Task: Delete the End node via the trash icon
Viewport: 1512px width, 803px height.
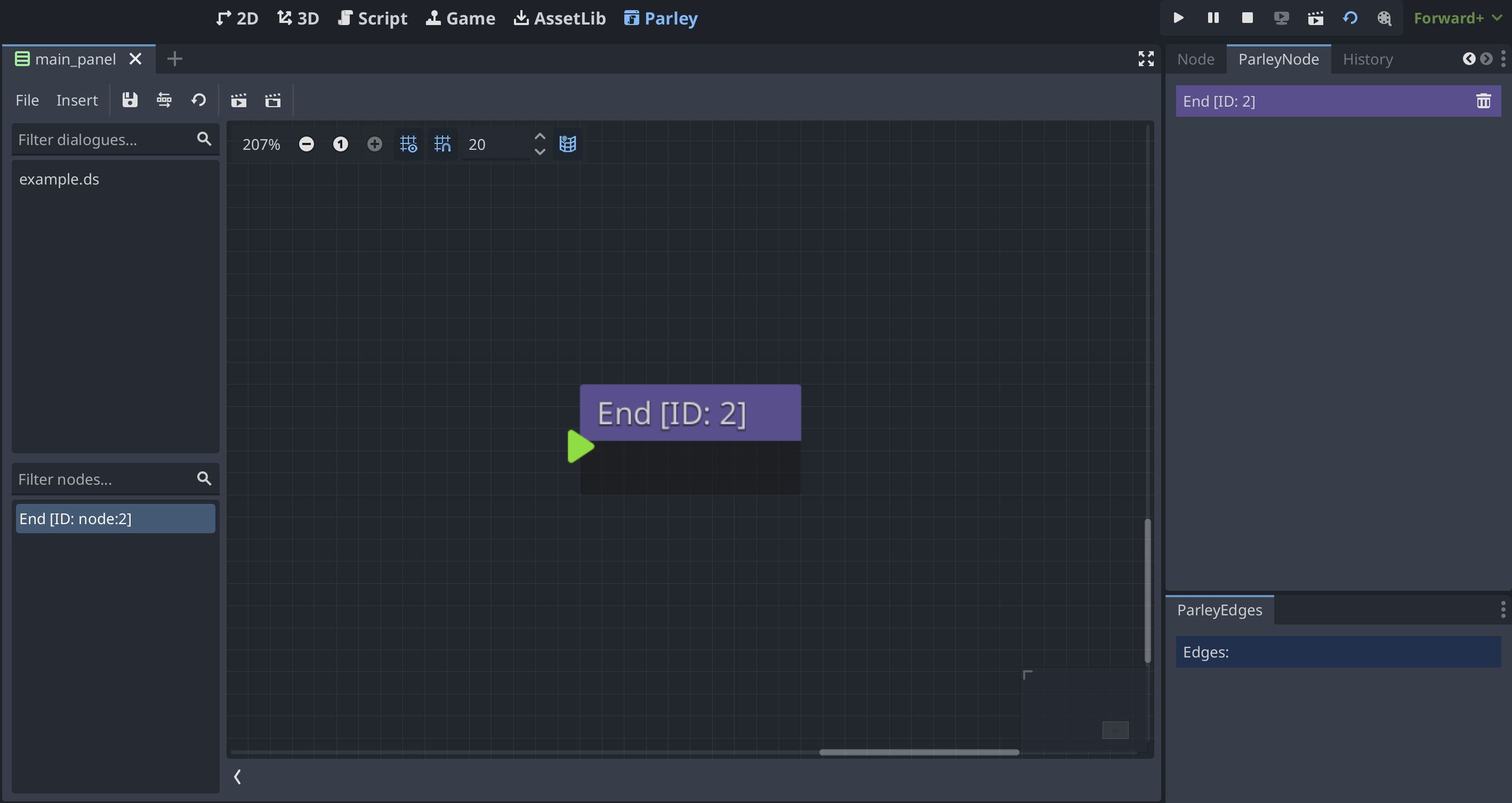Action: coord(1484,100)
